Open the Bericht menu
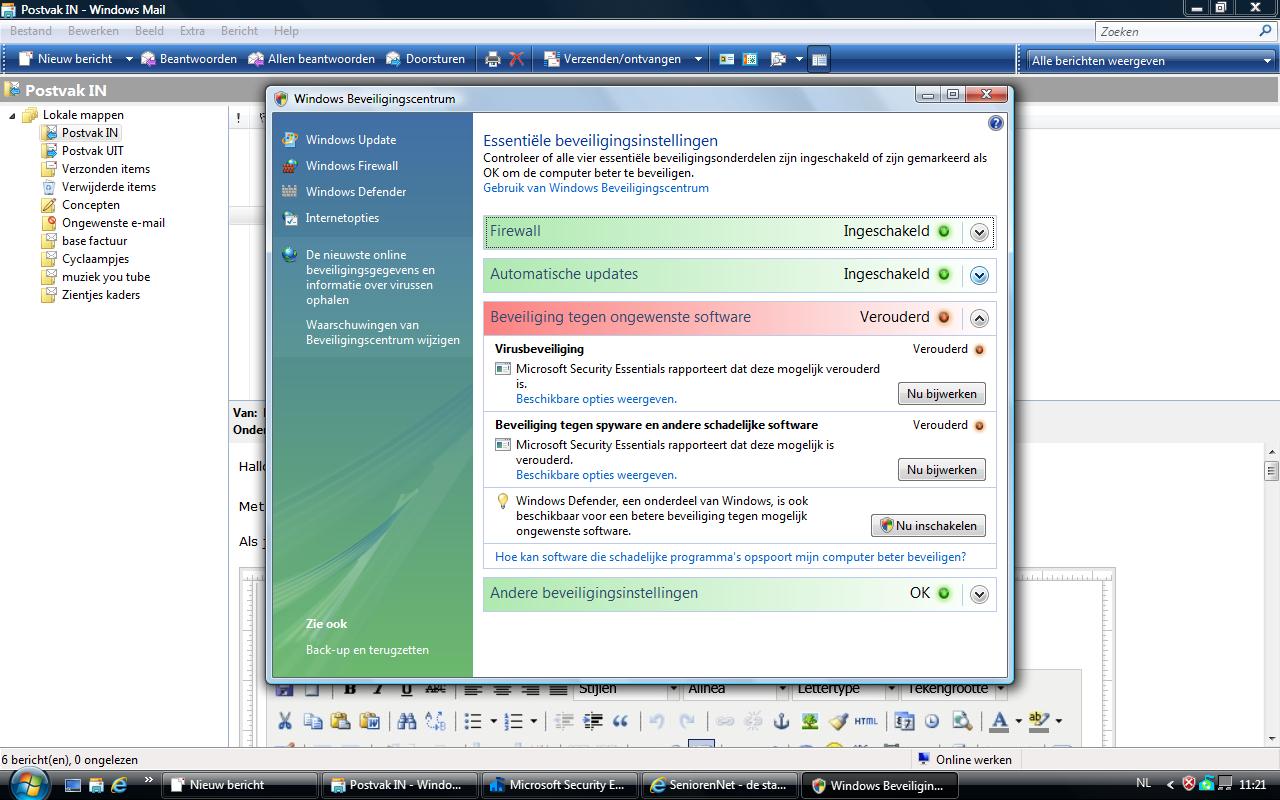The image size is (1280, 800). click(x=239, y=31)
